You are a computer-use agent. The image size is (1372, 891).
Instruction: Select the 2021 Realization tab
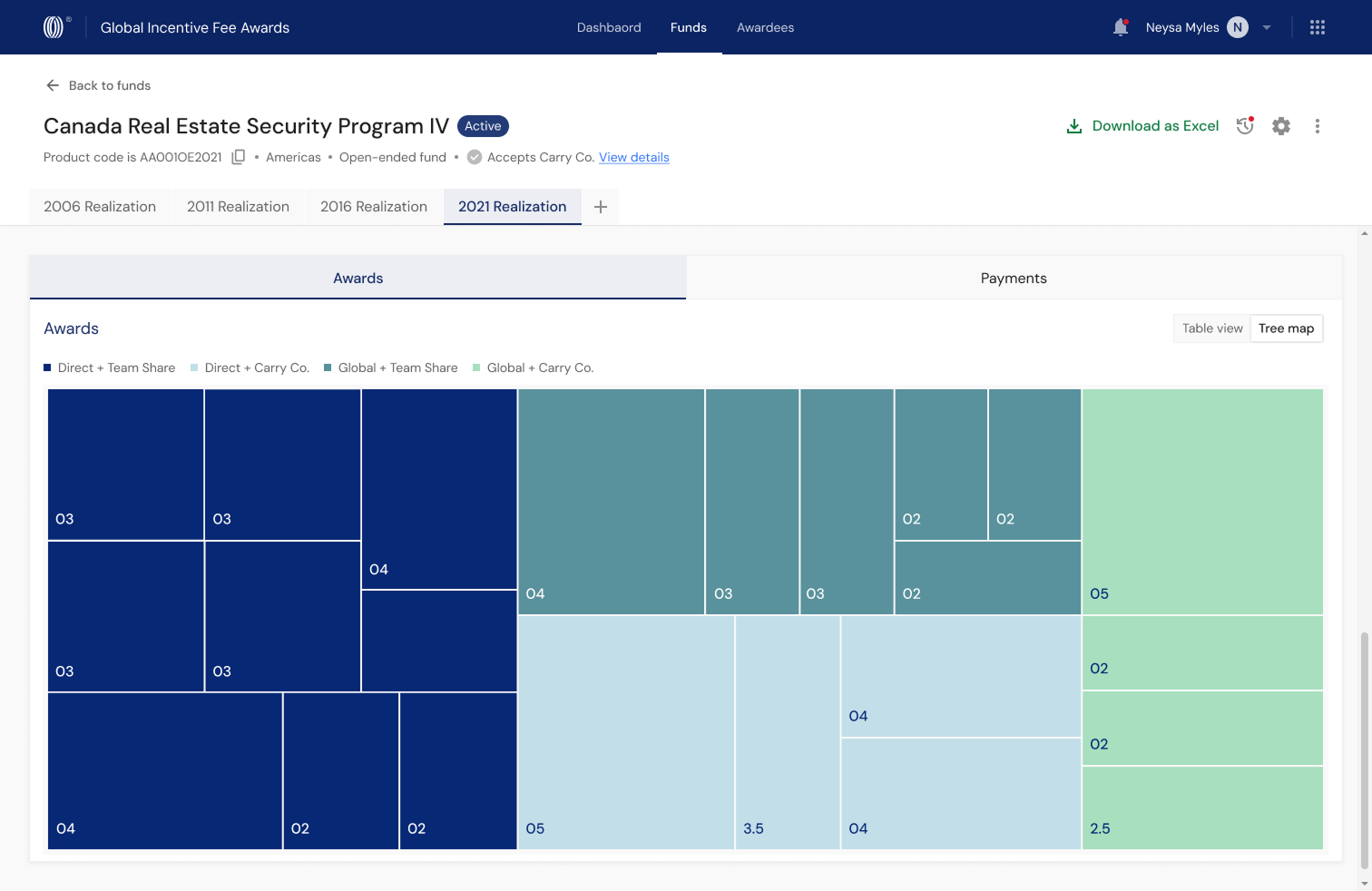[x=513, y=207]
